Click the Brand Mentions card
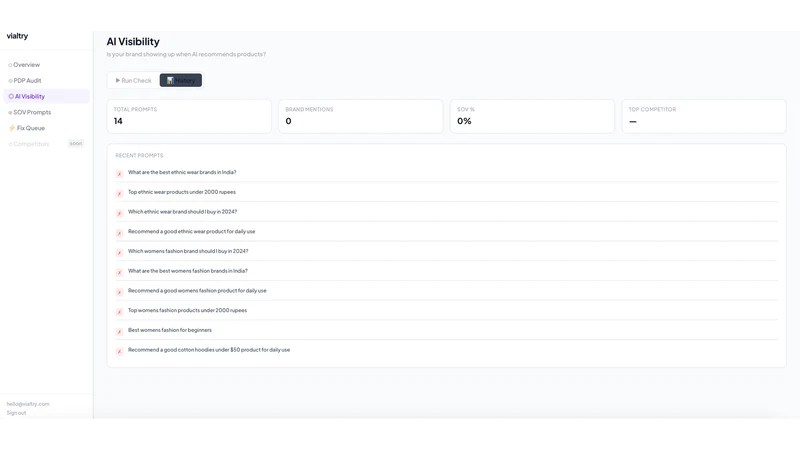This screenshot has height=450, width=800. tap(360, 116)
